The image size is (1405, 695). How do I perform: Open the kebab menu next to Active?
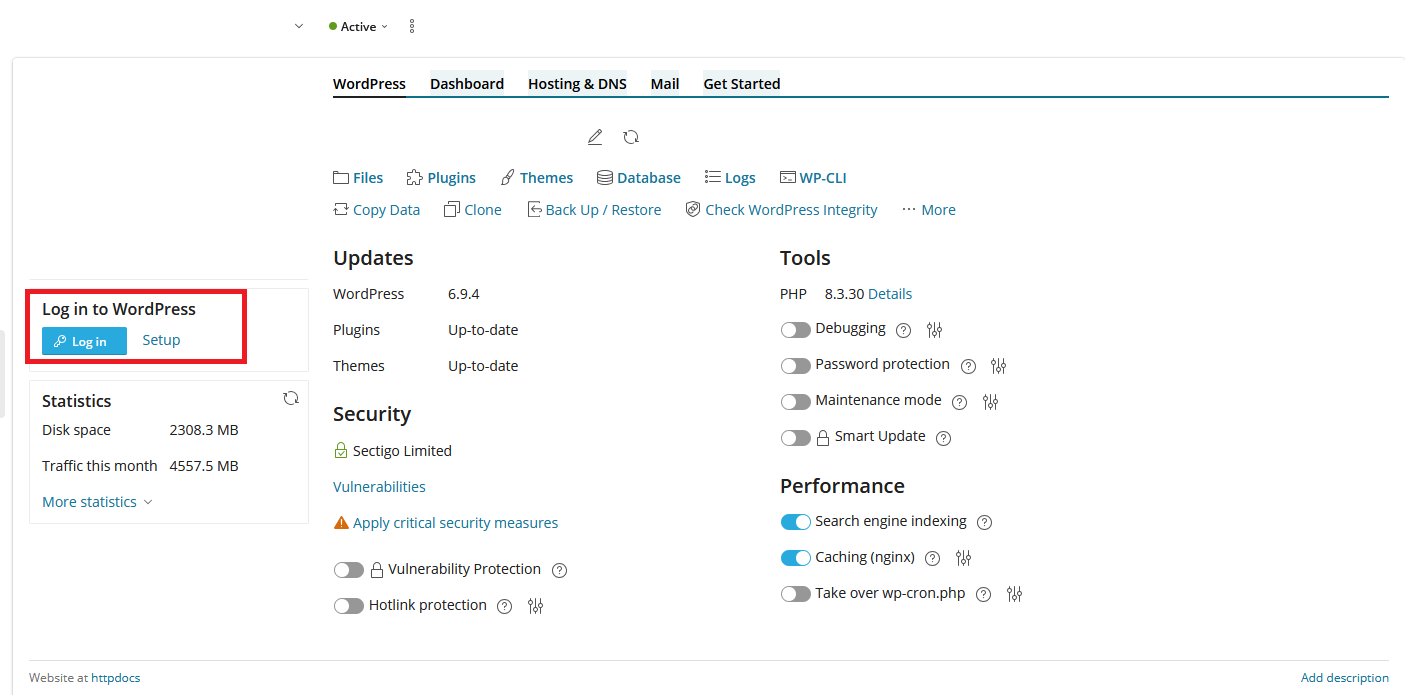point(412,27)
